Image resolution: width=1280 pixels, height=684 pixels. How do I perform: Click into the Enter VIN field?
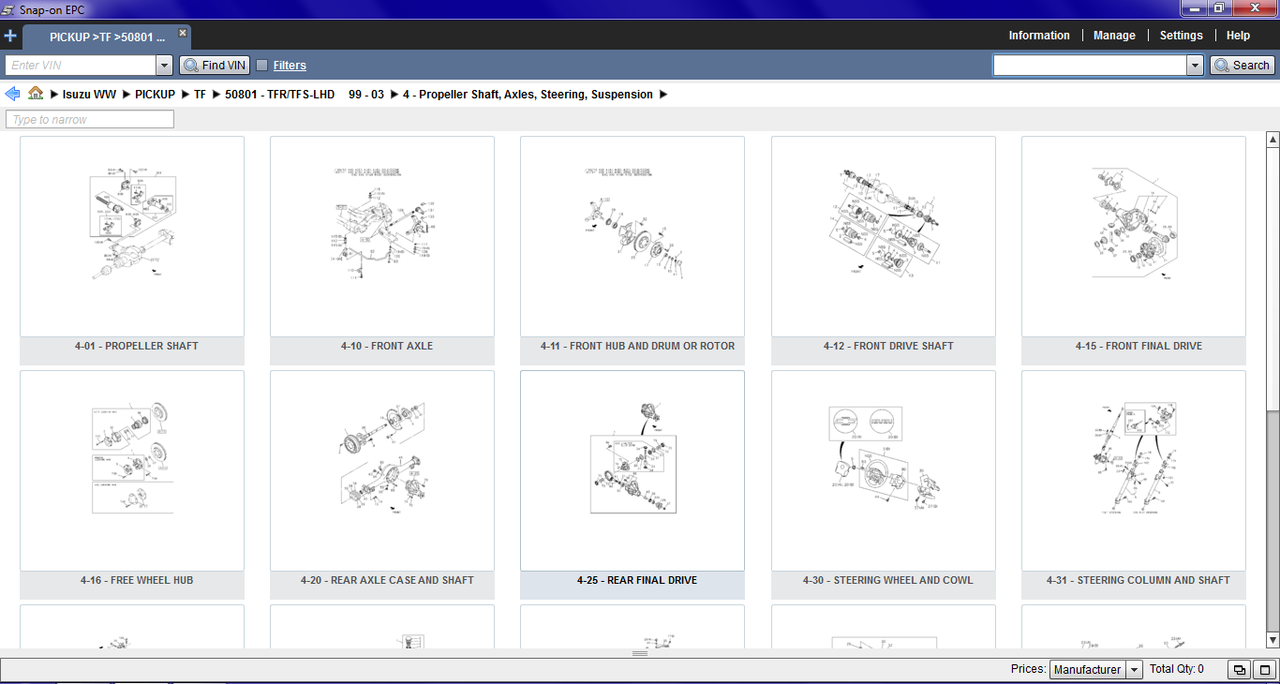(81, 65)
